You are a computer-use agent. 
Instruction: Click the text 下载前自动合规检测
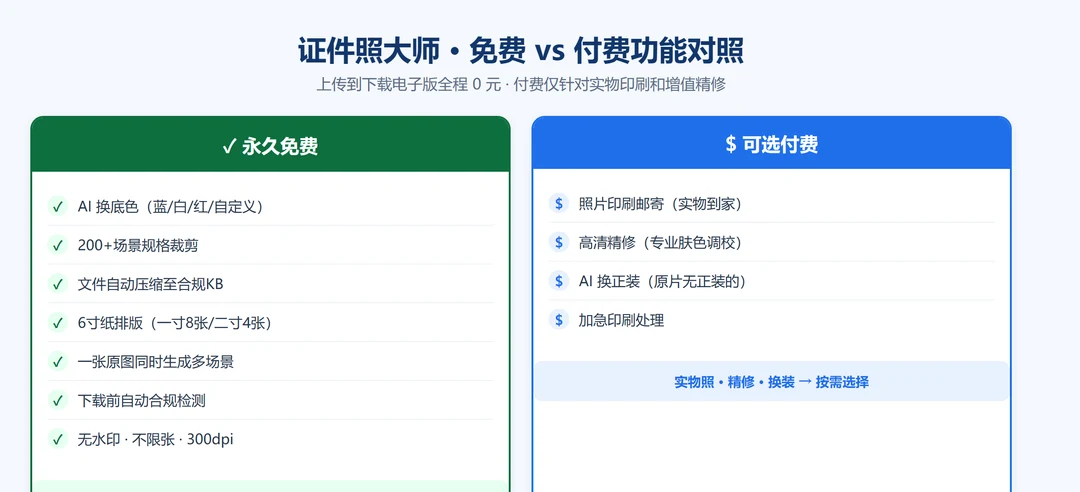point(141,400)
